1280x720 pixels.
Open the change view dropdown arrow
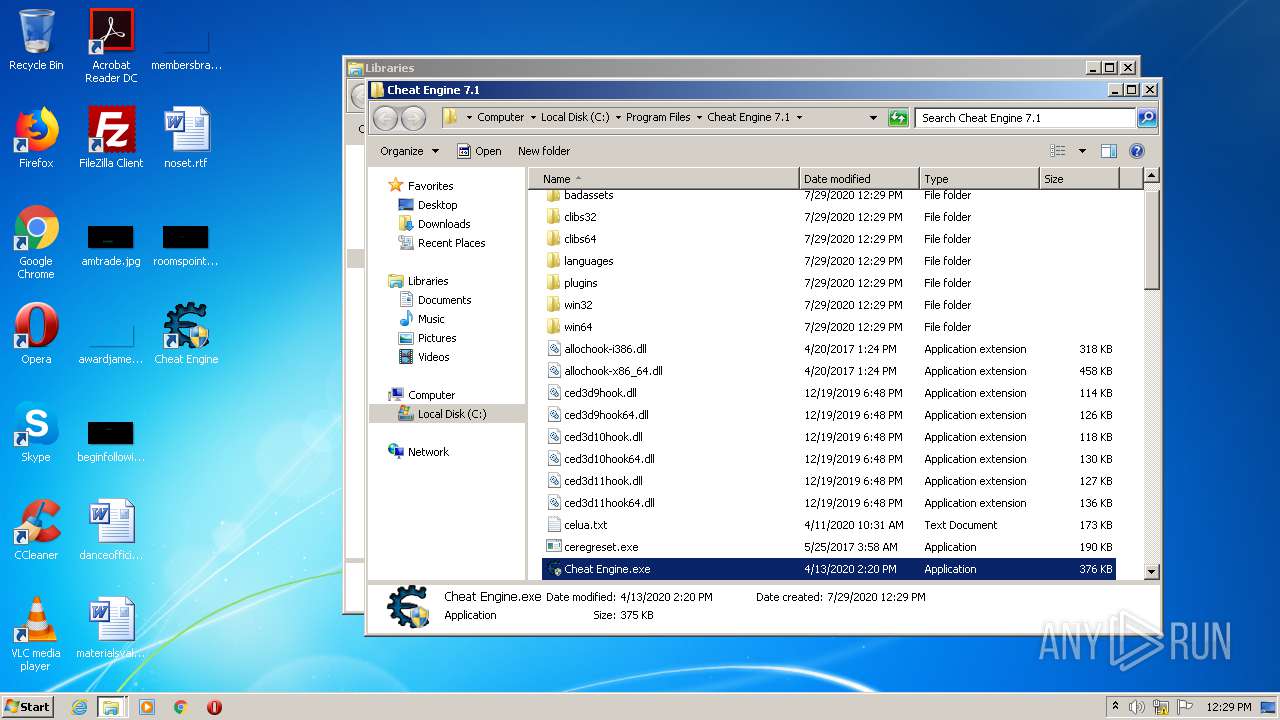coord(1082,151)
